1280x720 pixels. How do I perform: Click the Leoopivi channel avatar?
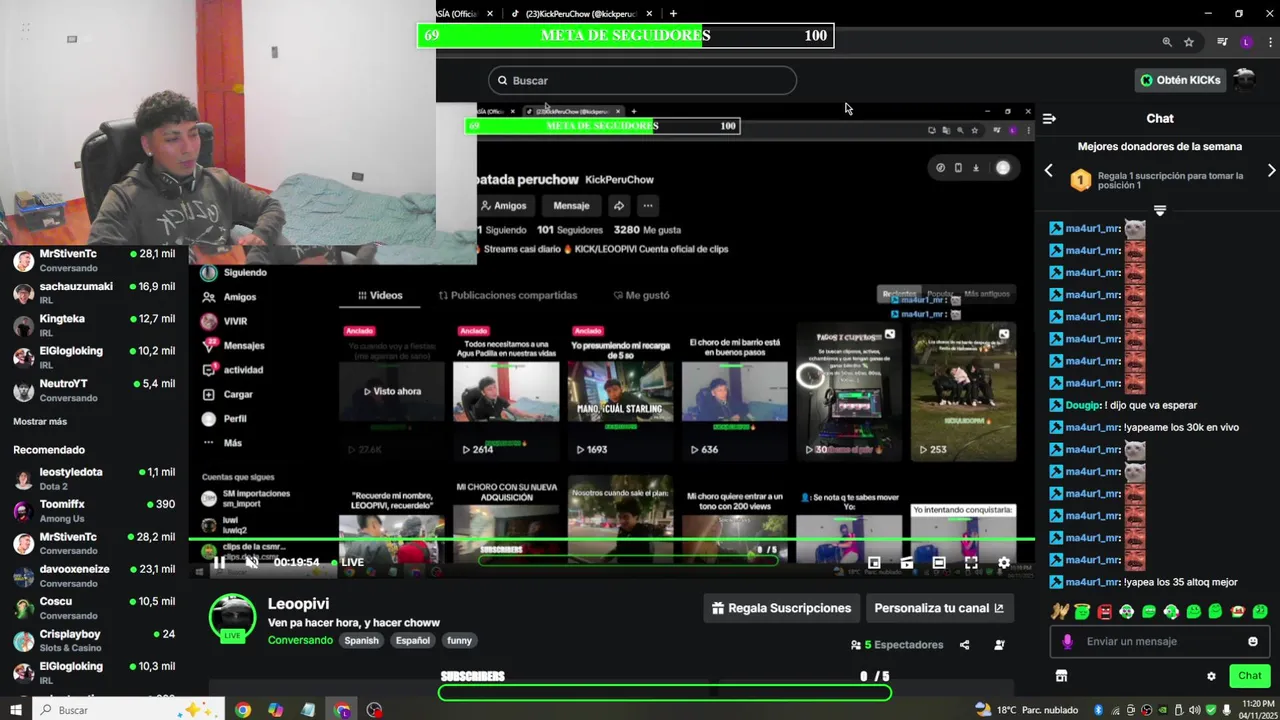click(x=232, y=618)
